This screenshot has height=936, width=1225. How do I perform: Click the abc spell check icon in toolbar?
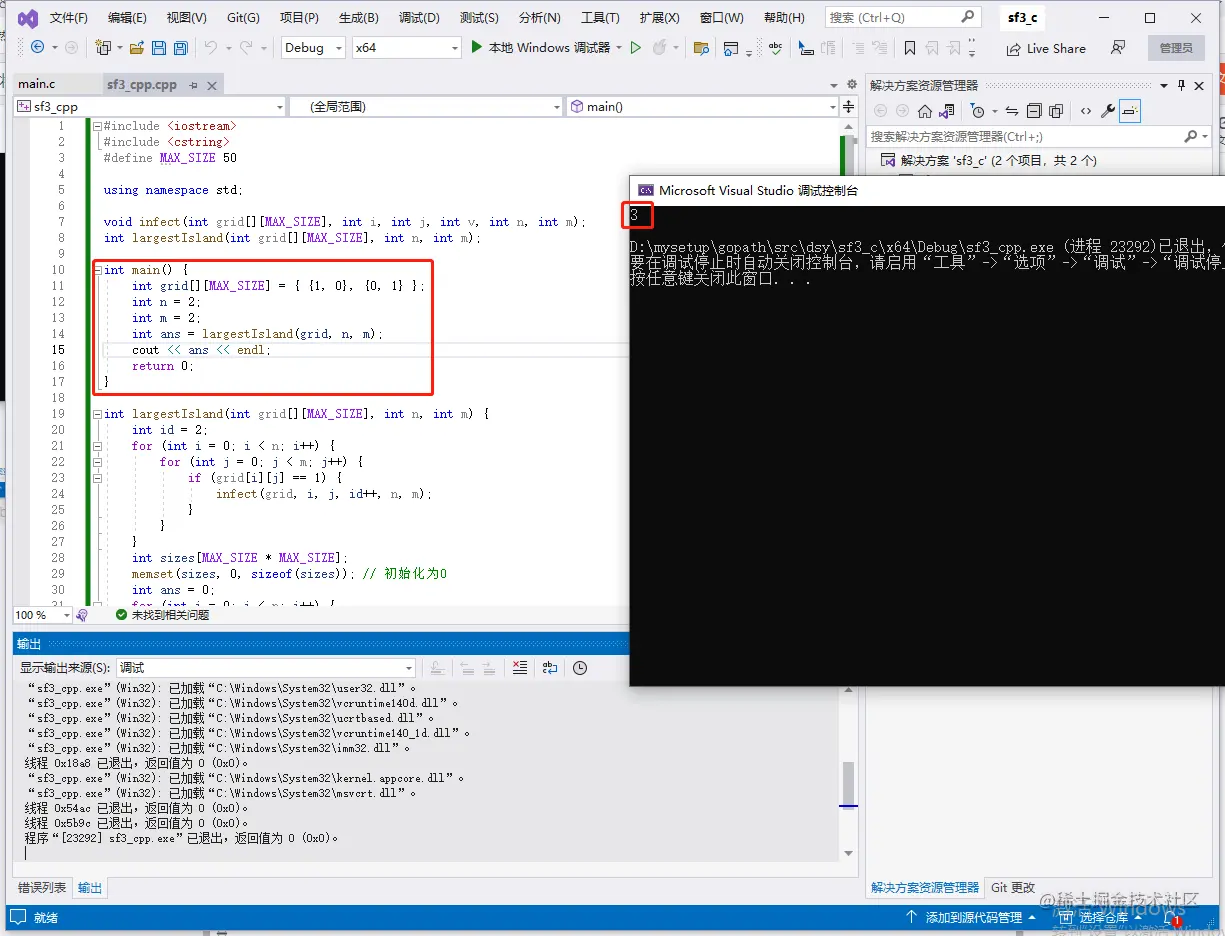(775, 47)
